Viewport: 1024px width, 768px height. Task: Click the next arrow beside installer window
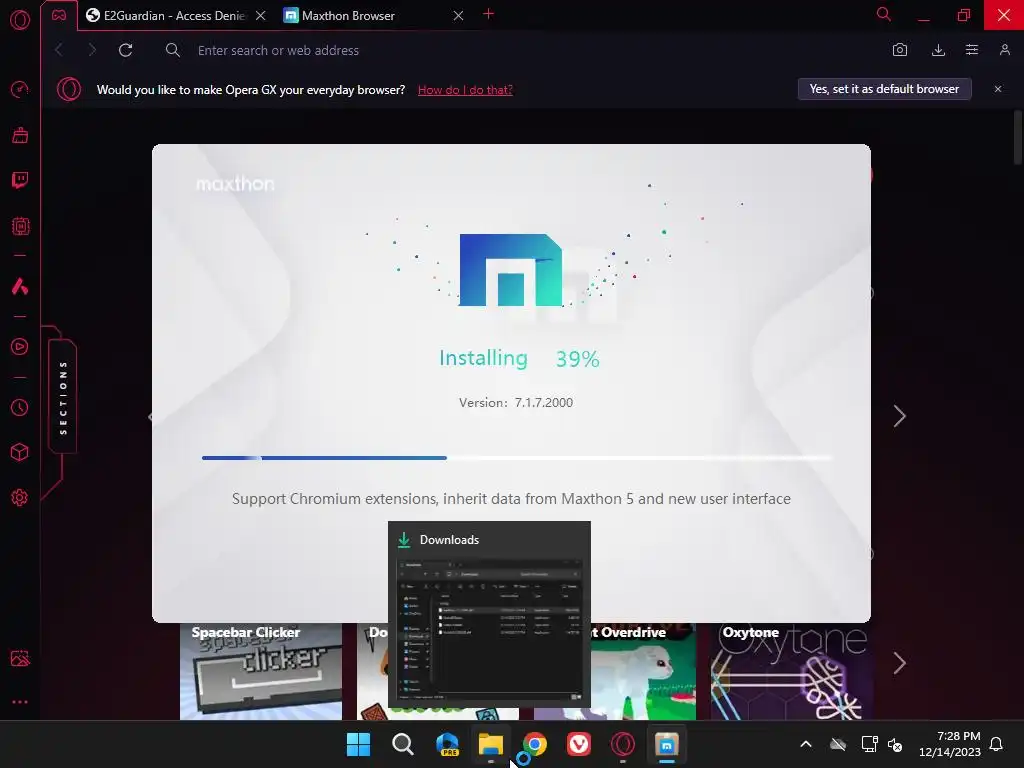899,416
